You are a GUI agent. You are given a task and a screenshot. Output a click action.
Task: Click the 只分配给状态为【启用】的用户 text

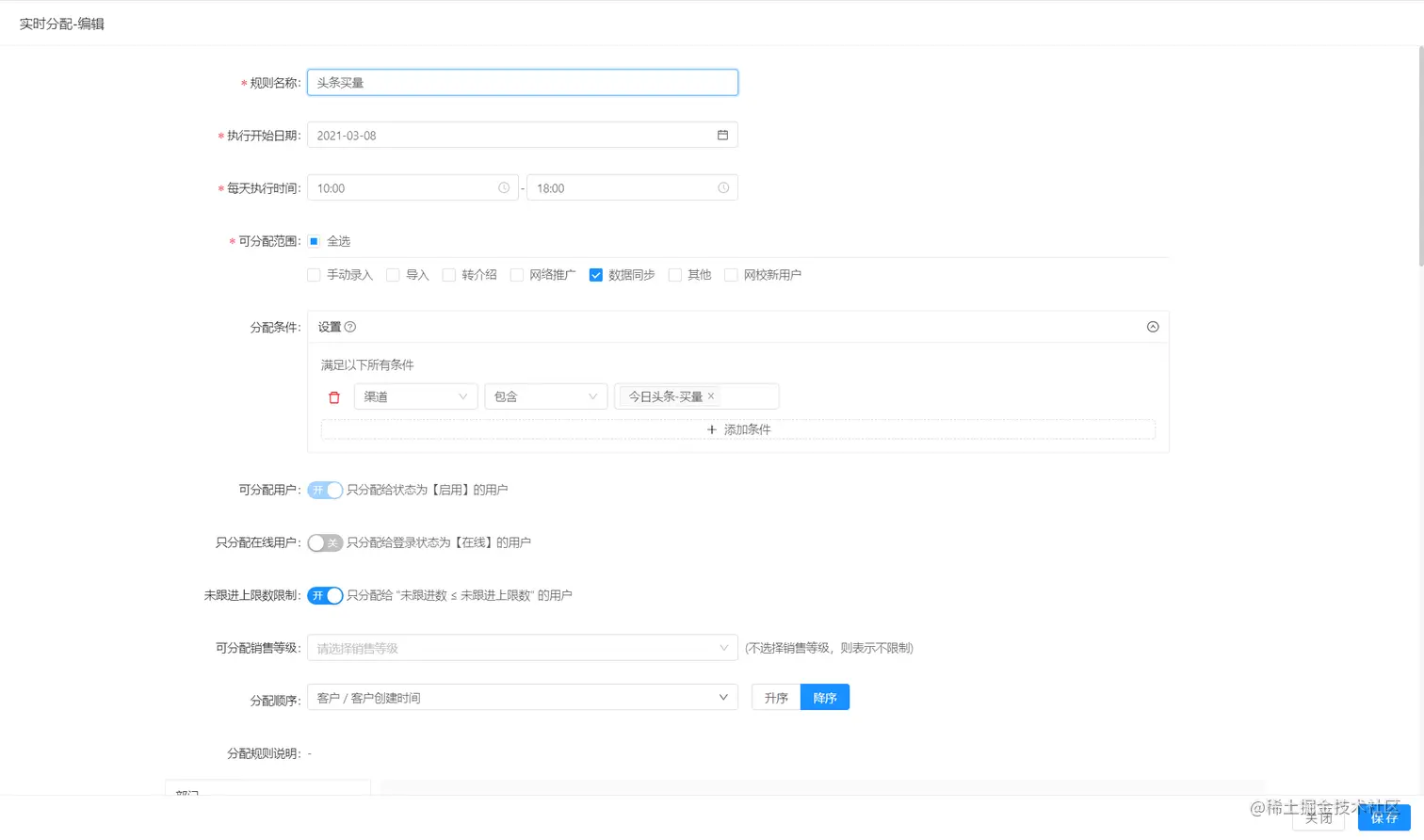tap(428, 490)
